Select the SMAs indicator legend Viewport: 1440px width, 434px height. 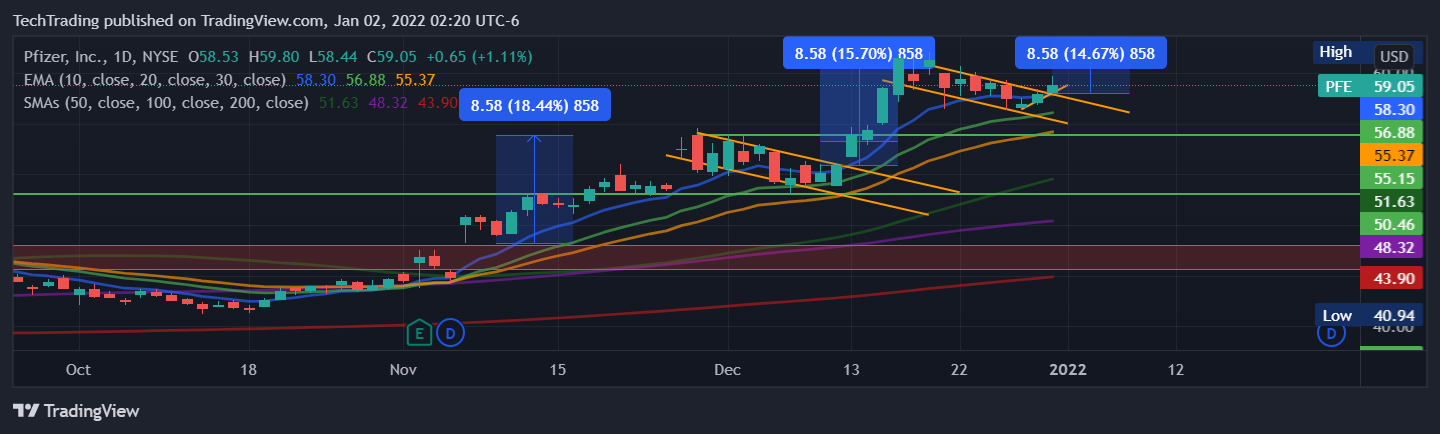point(165,102)
